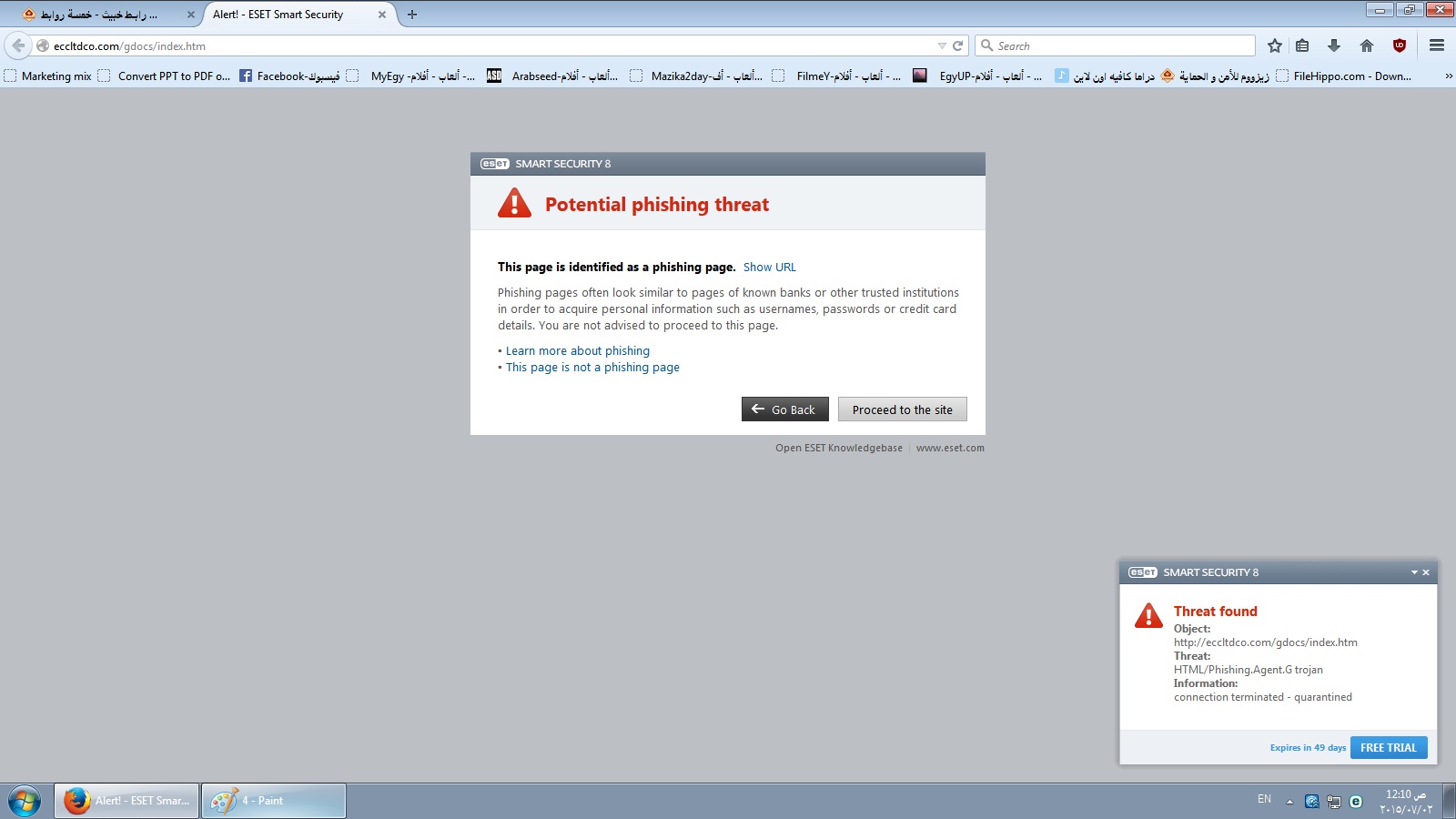Open the bookmarks list icon
1456x819 pixels.
(x=1302, y=45)
